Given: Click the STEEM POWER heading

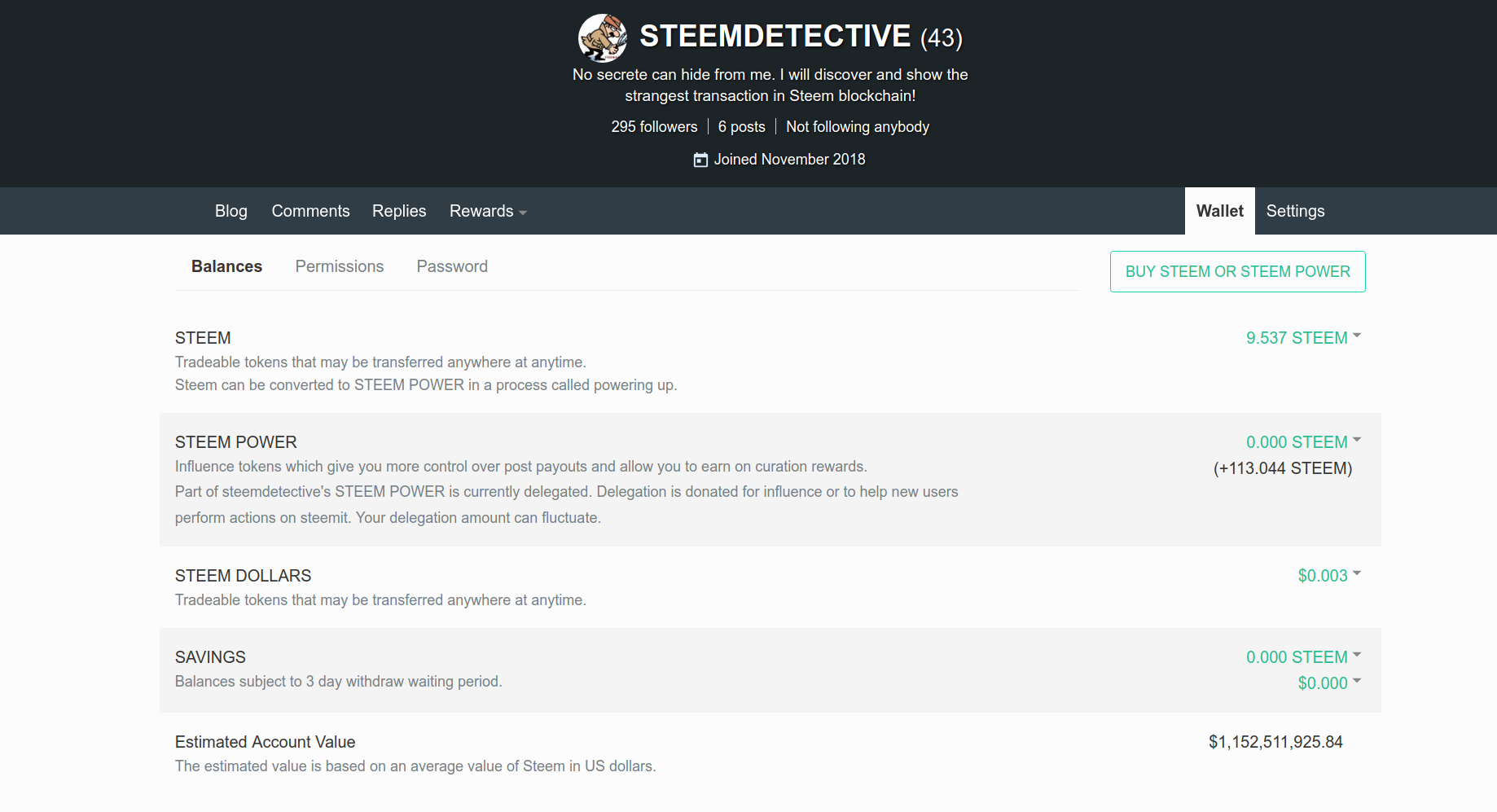Looking at the screenshot, I should pos(236,442).
